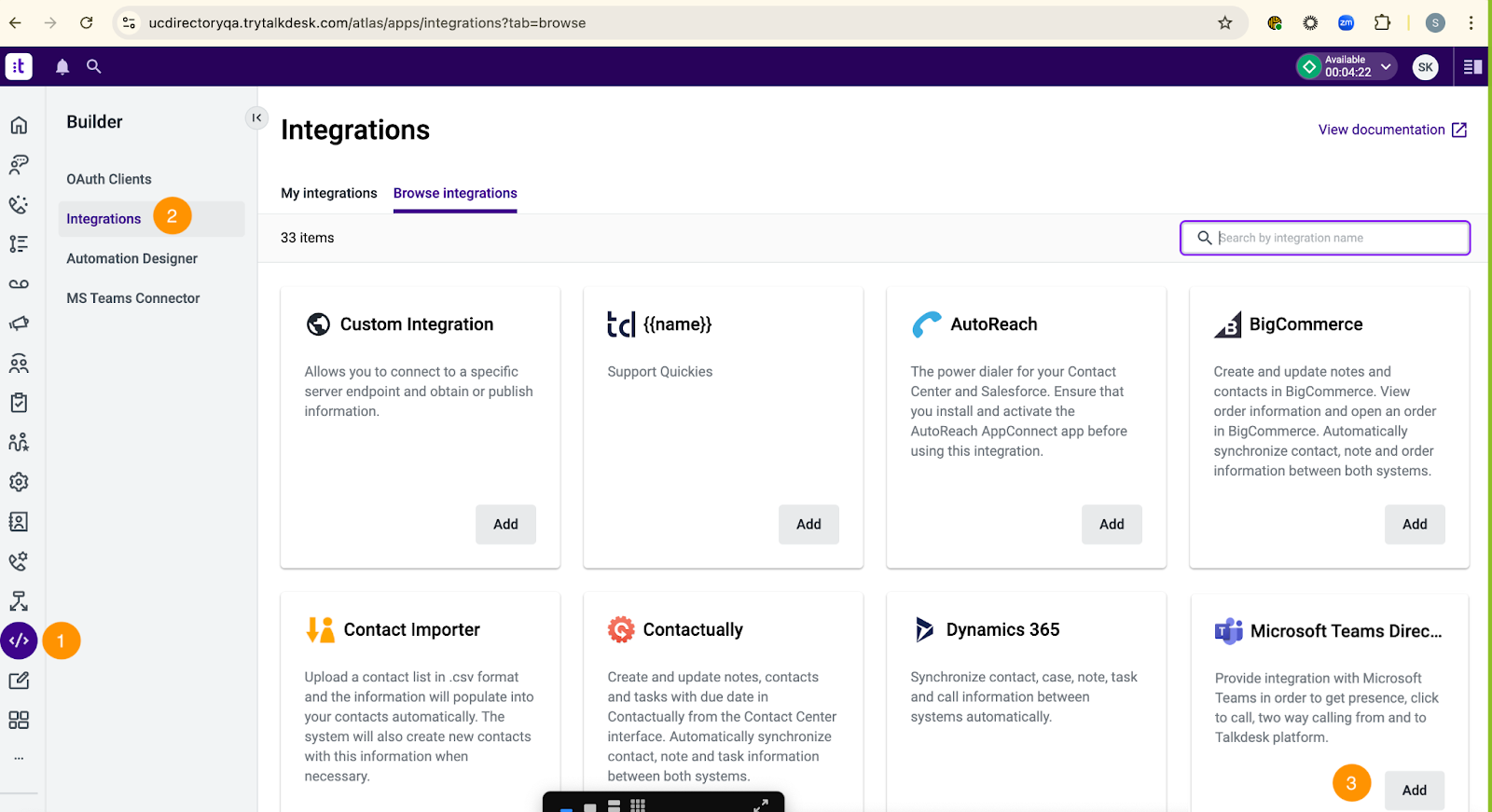Open the people-with-star sidebar icon

[19, 442]
